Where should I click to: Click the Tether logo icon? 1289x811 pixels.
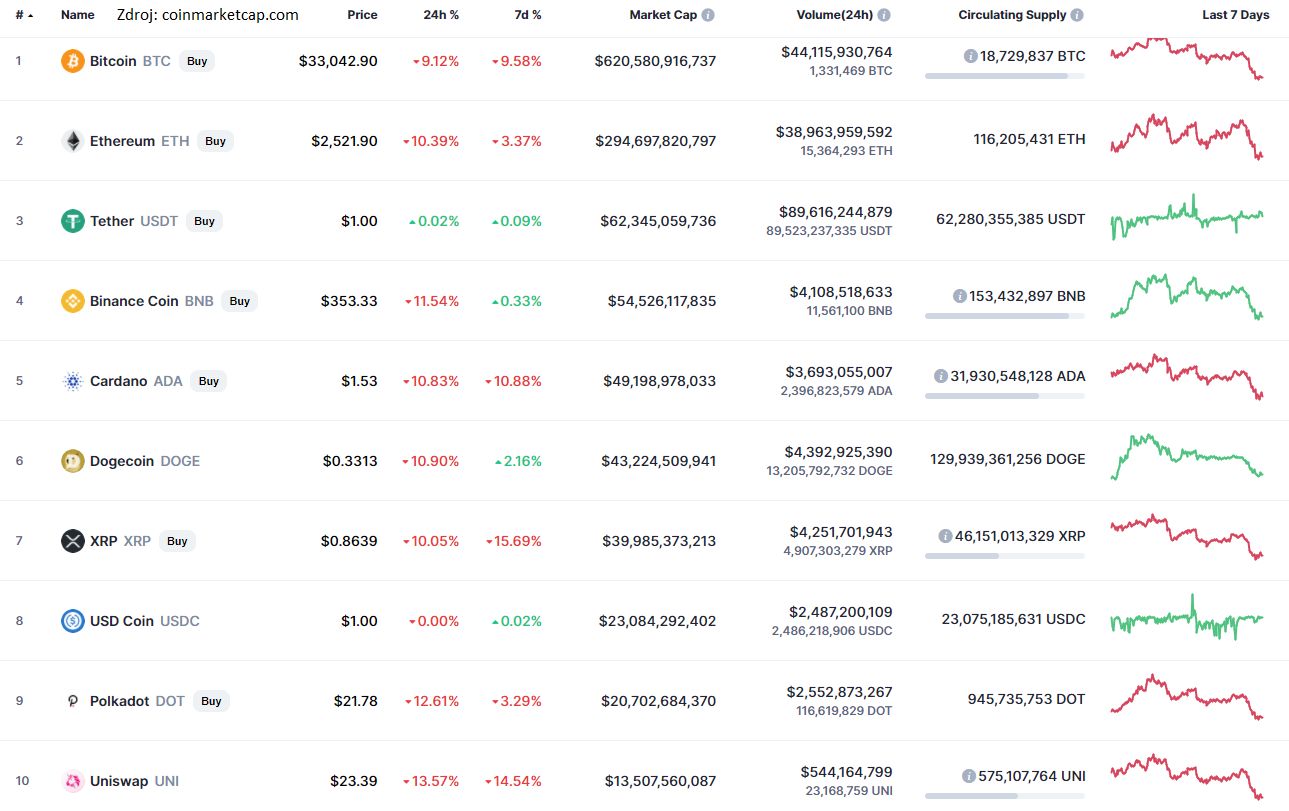pyautogui.click(x=73, y=221)
